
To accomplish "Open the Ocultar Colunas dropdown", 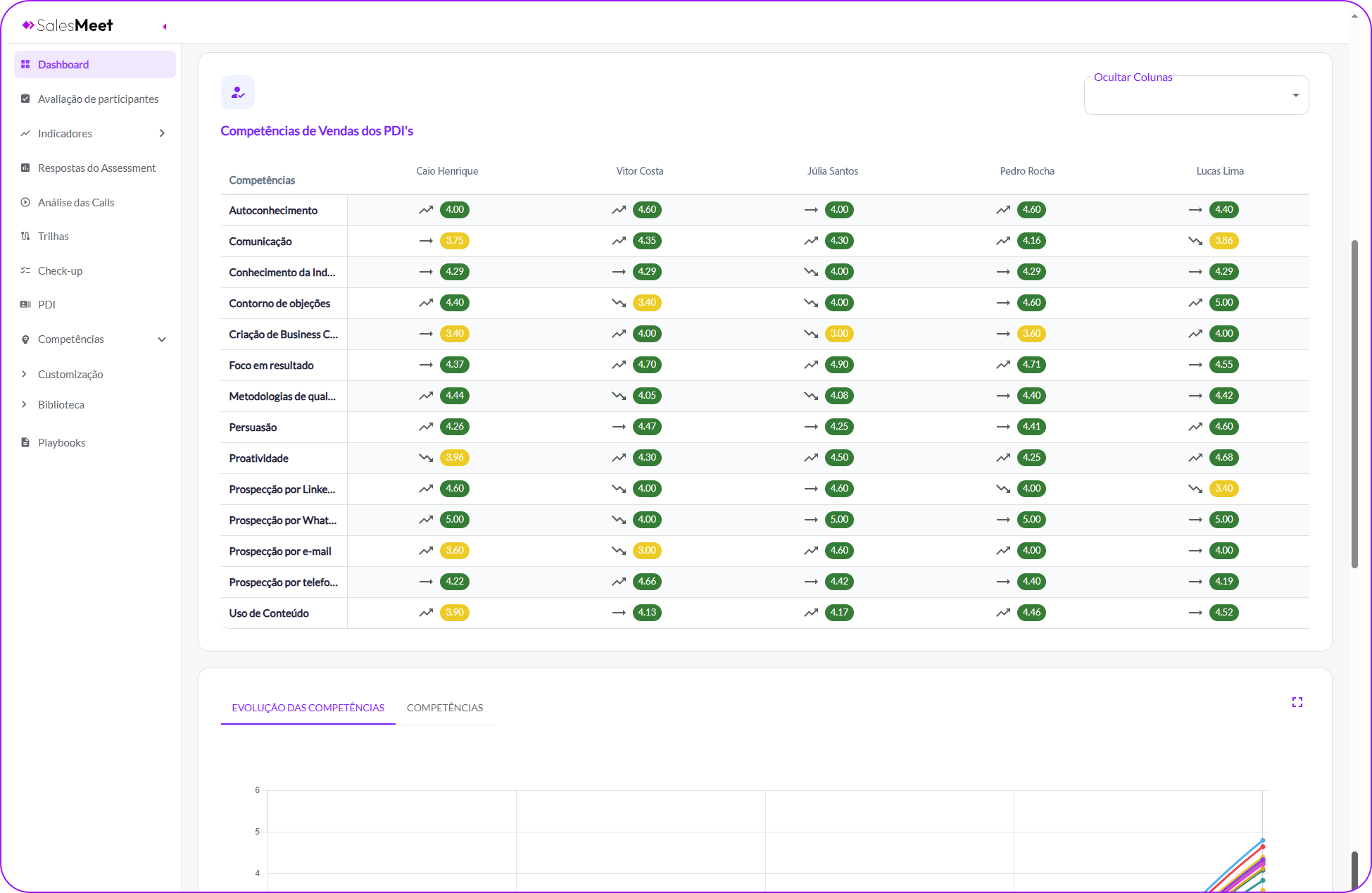I will point(1196,95).
